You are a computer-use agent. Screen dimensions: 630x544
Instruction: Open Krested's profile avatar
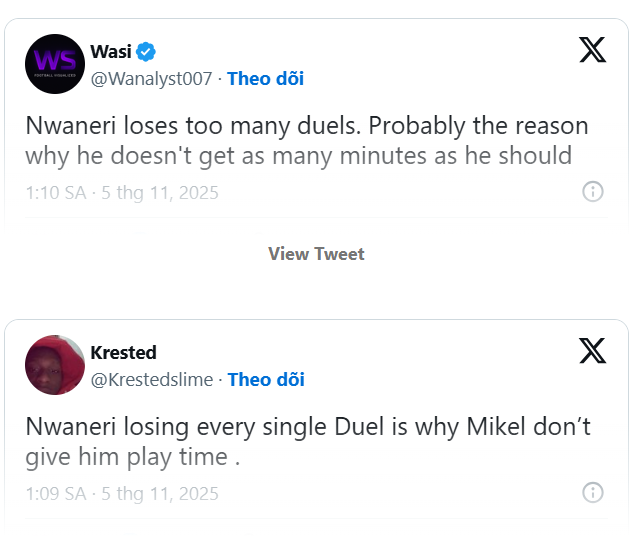point(55,365)
